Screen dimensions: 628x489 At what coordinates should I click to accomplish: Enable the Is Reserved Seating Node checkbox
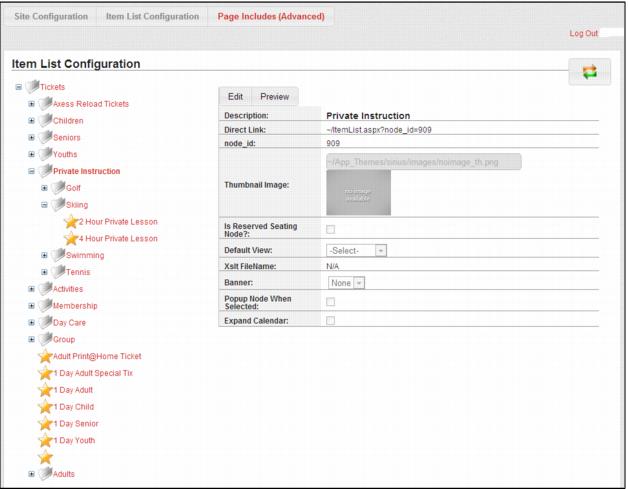click(x=331, y=230)
